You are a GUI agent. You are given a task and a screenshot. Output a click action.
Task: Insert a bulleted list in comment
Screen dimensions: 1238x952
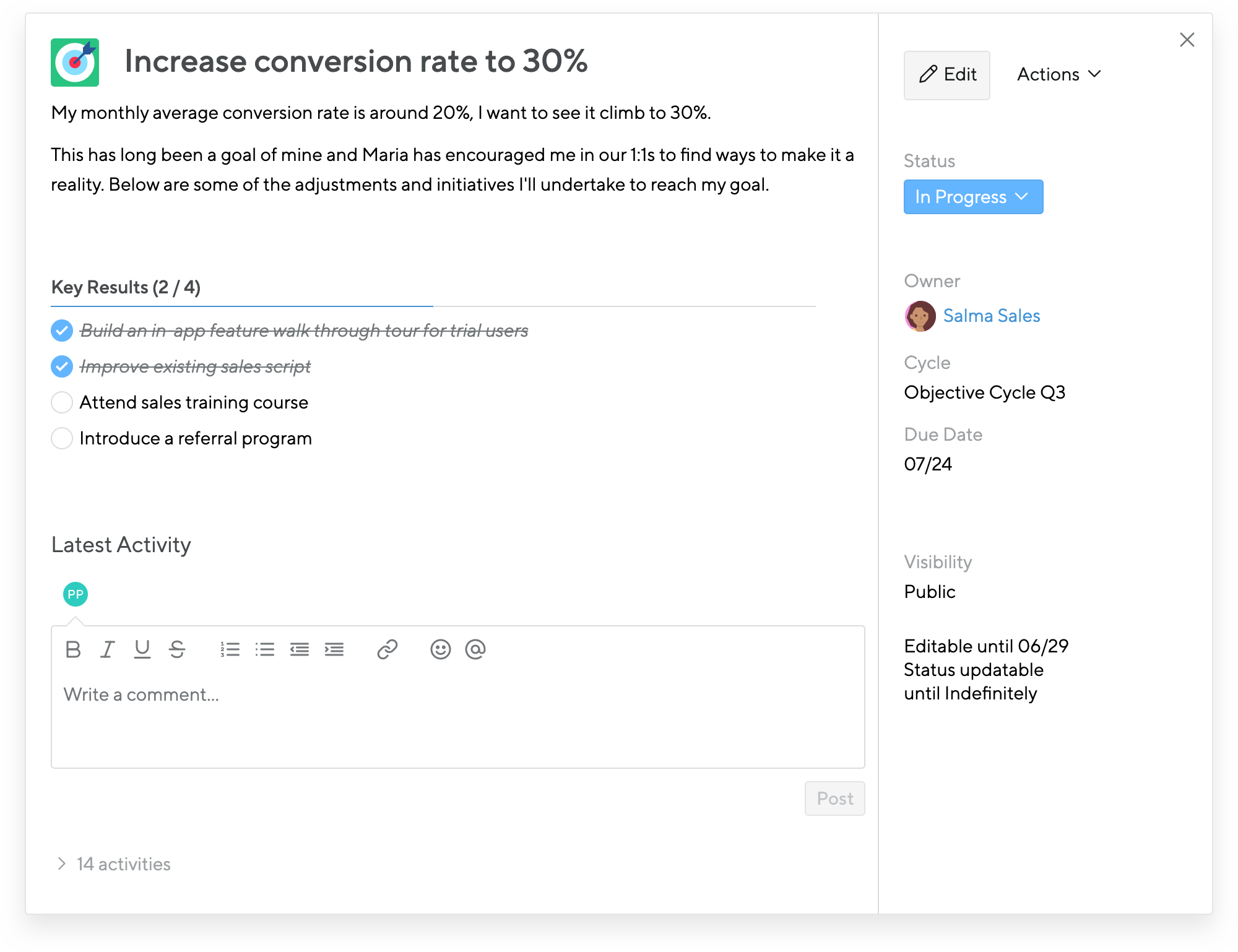point(265,649)
